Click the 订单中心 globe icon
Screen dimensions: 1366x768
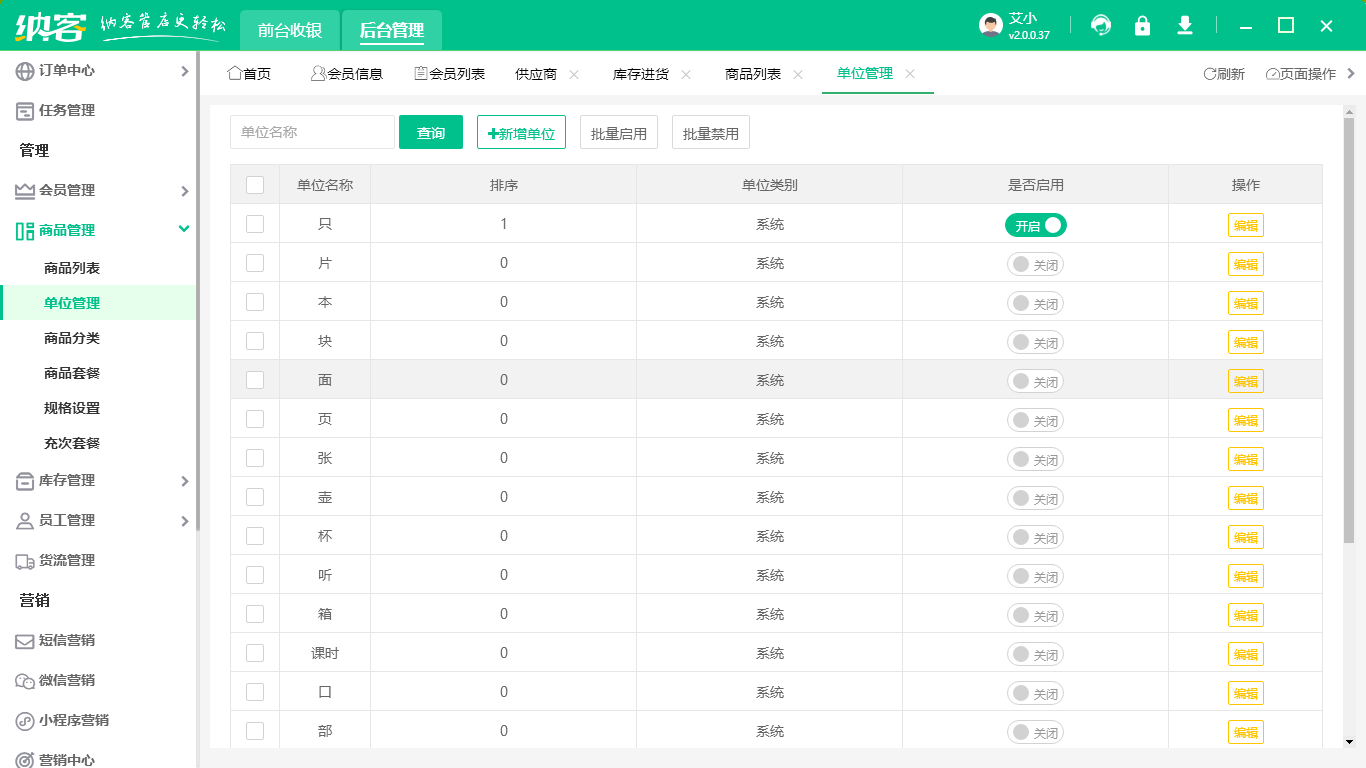(25, 71)
